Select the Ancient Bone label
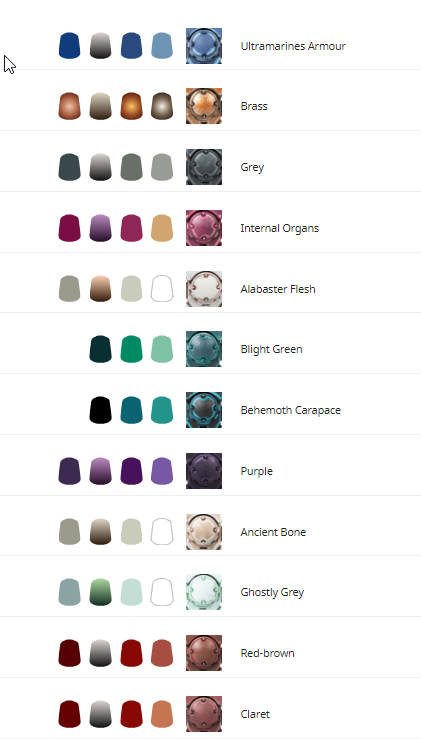Screen dimensions: 421x739 pyautogui.click(x=273, y=532)
